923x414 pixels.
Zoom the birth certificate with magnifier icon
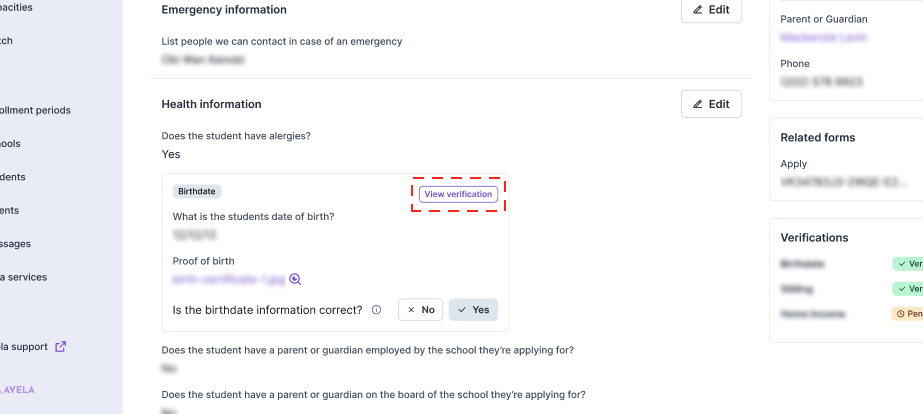295,280
